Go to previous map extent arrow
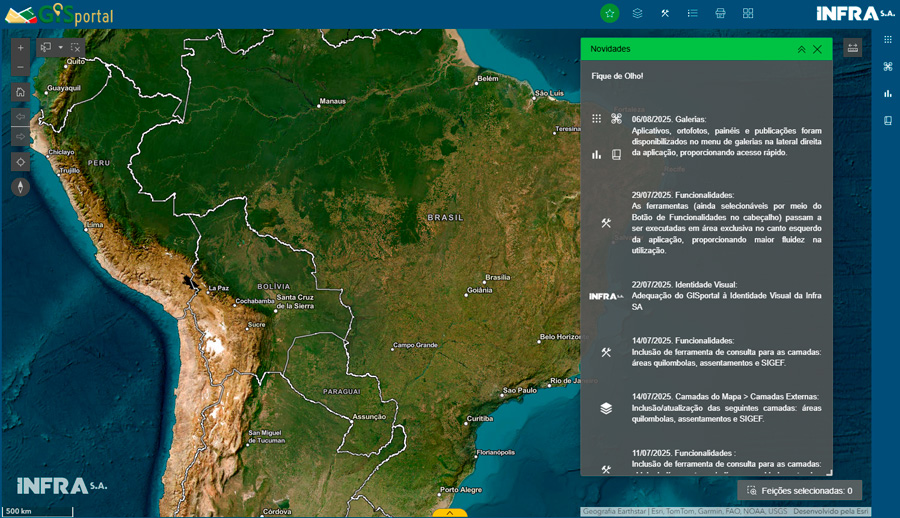Viewport: 900px width, 518px height. [21, 117]
